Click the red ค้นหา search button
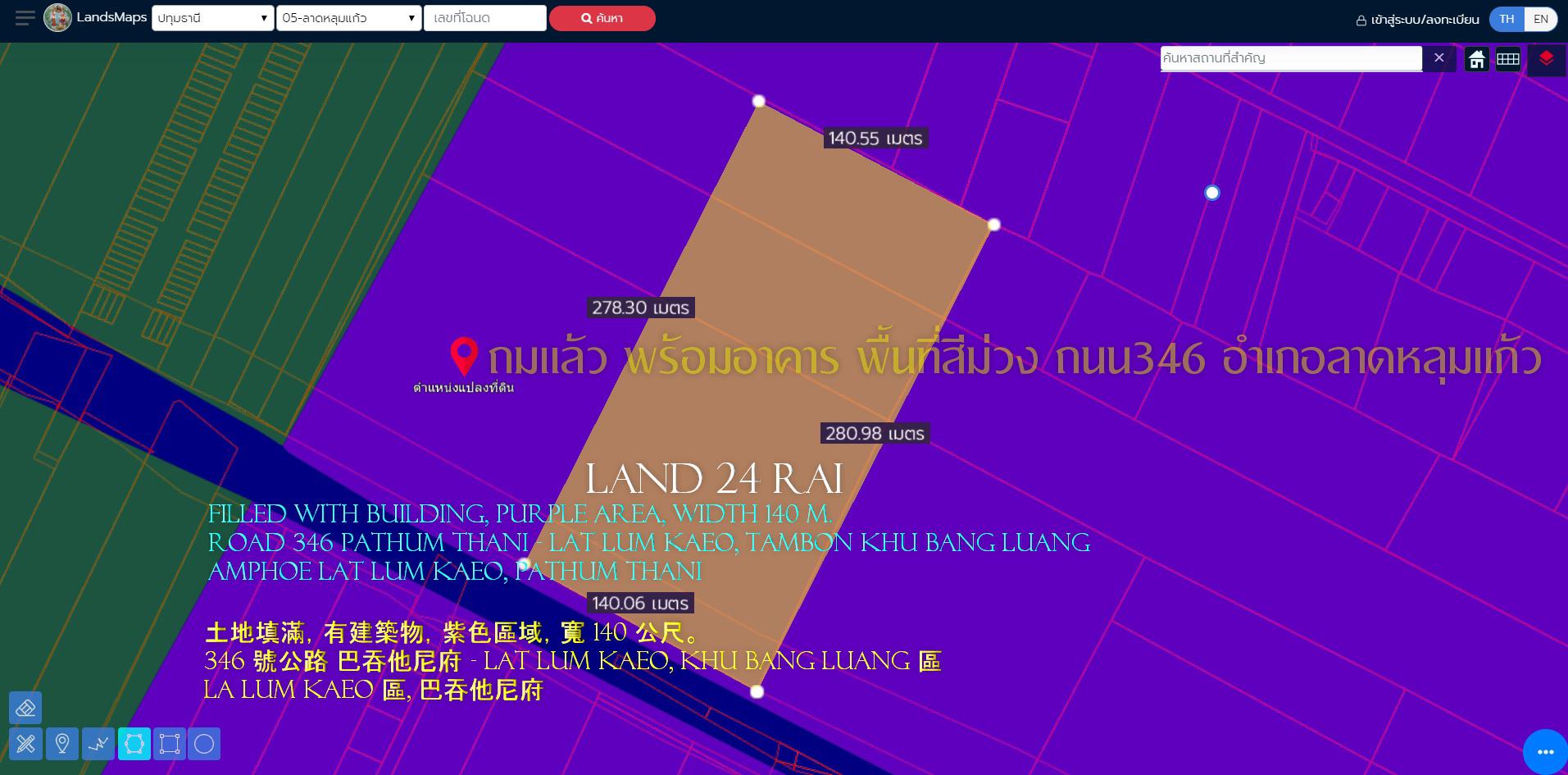This screenshot has width=1568, height=775. pos(602,18)
